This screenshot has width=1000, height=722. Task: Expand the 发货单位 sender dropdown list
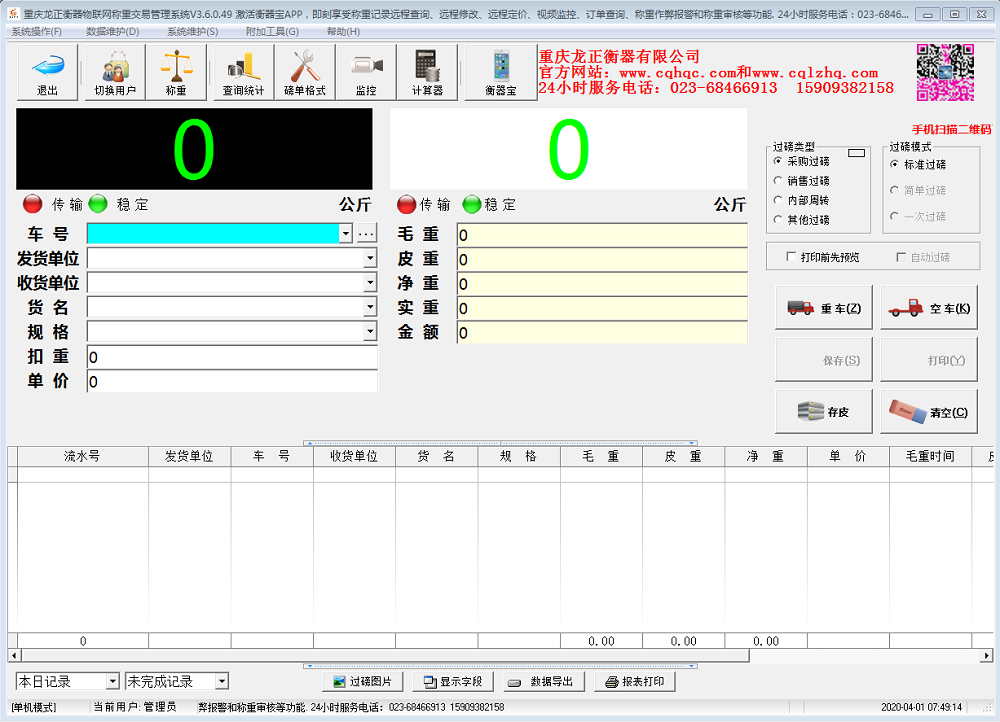[372, 258]
